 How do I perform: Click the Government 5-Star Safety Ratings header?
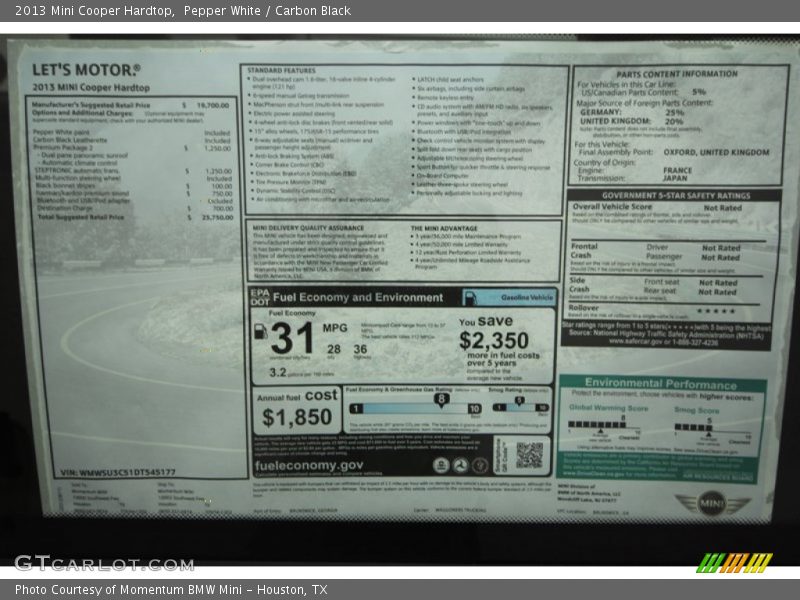coord(676,196)
